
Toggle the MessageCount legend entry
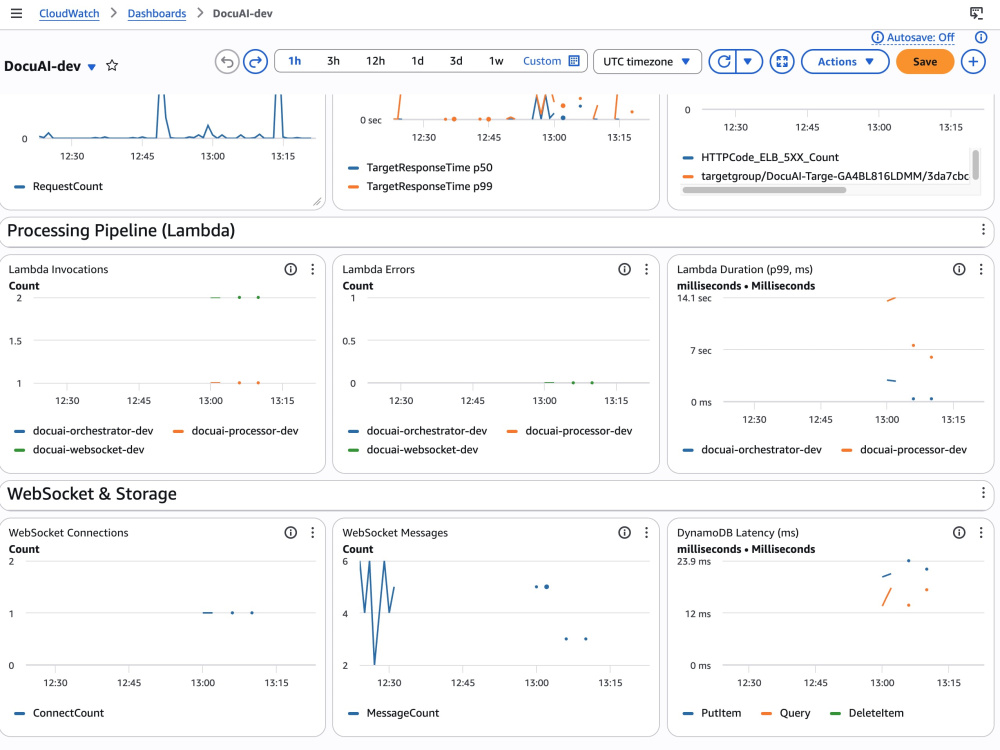(393, 713)
